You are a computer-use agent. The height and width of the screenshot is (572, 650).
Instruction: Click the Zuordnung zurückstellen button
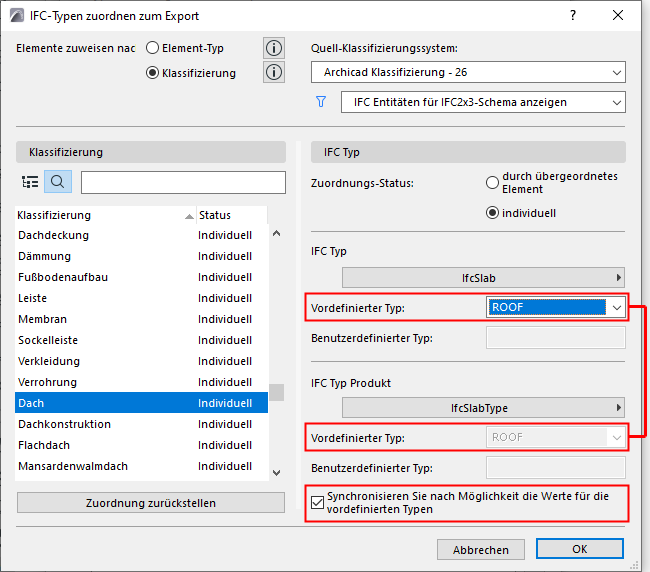[150, 503]
